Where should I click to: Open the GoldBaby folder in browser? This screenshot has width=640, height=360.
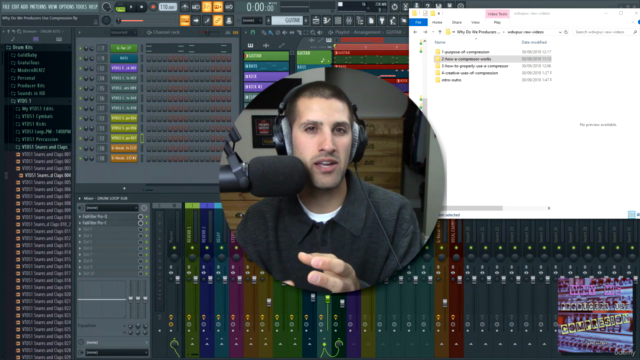(27, 55)
